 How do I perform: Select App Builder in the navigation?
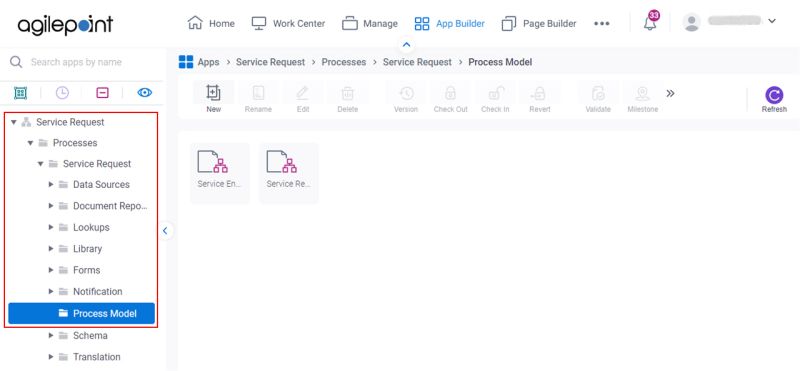click(x=449, y=23)
